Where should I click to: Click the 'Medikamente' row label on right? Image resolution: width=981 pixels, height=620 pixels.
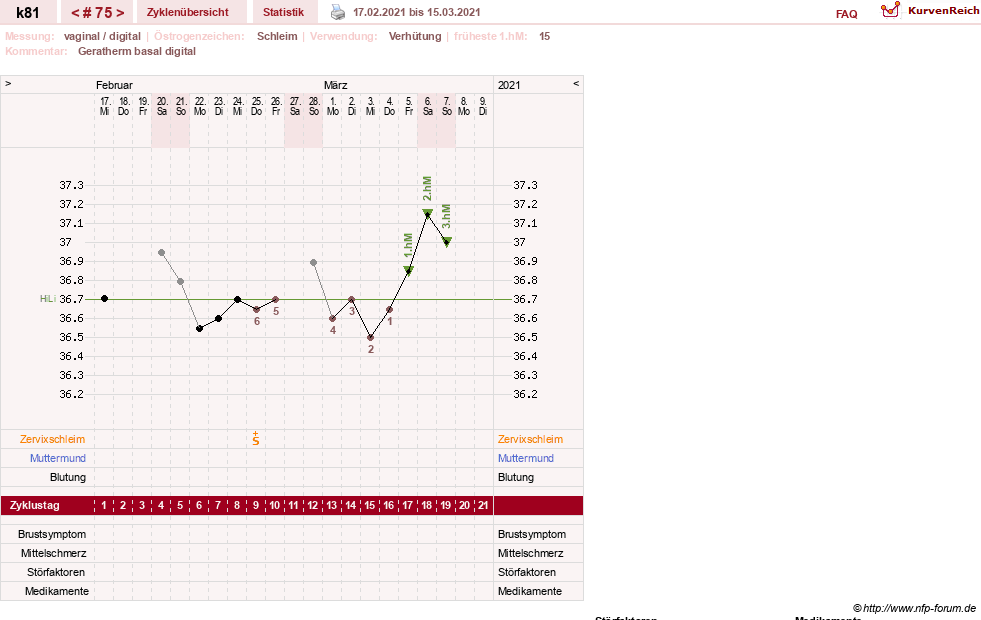(x=530, y=591)
